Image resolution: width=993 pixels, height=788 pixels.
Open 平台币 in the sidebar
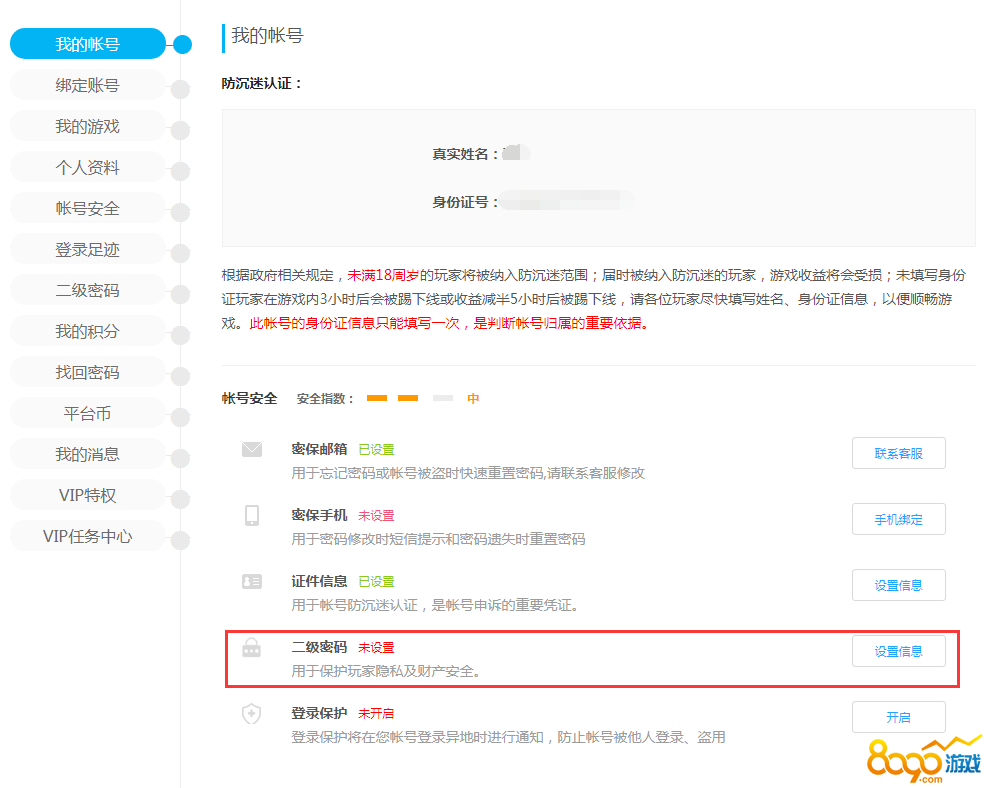point(87,413)
